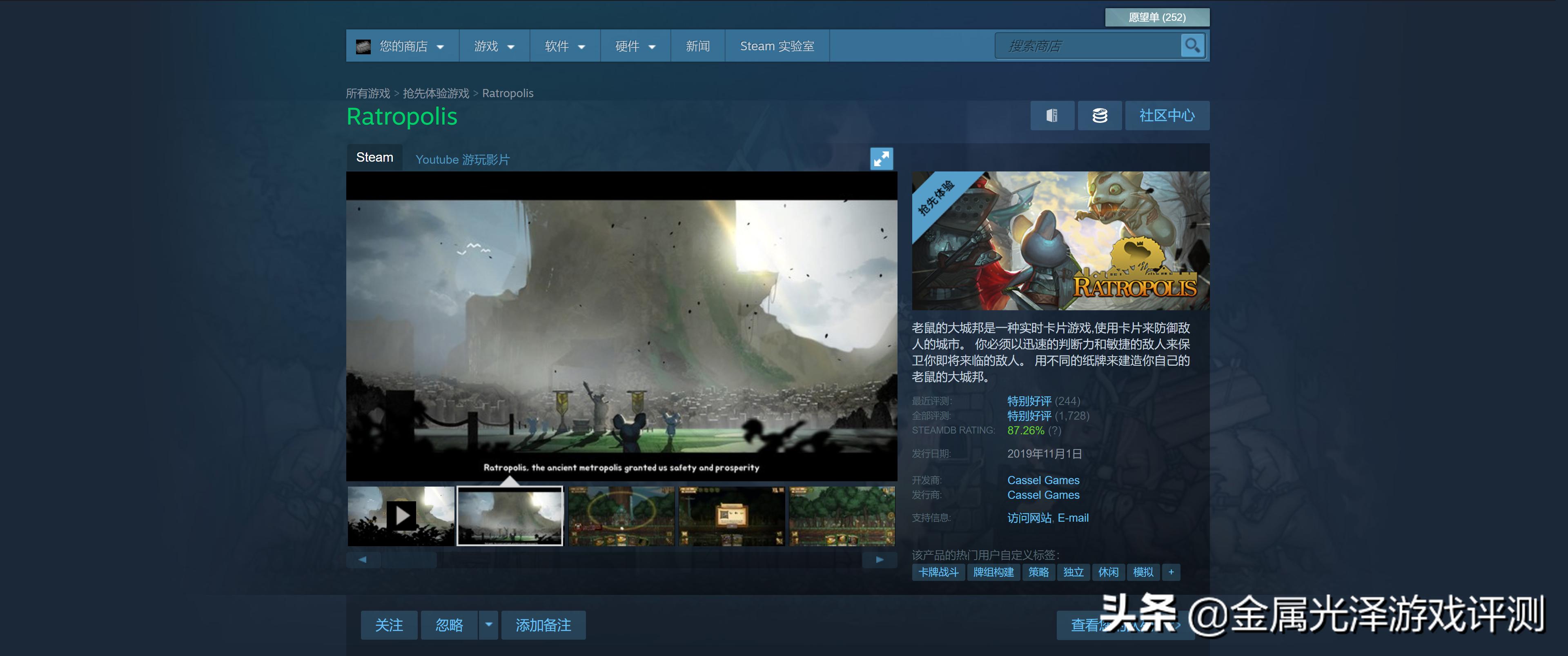Click the SteamDB database stack icon

pos(1099,116)
